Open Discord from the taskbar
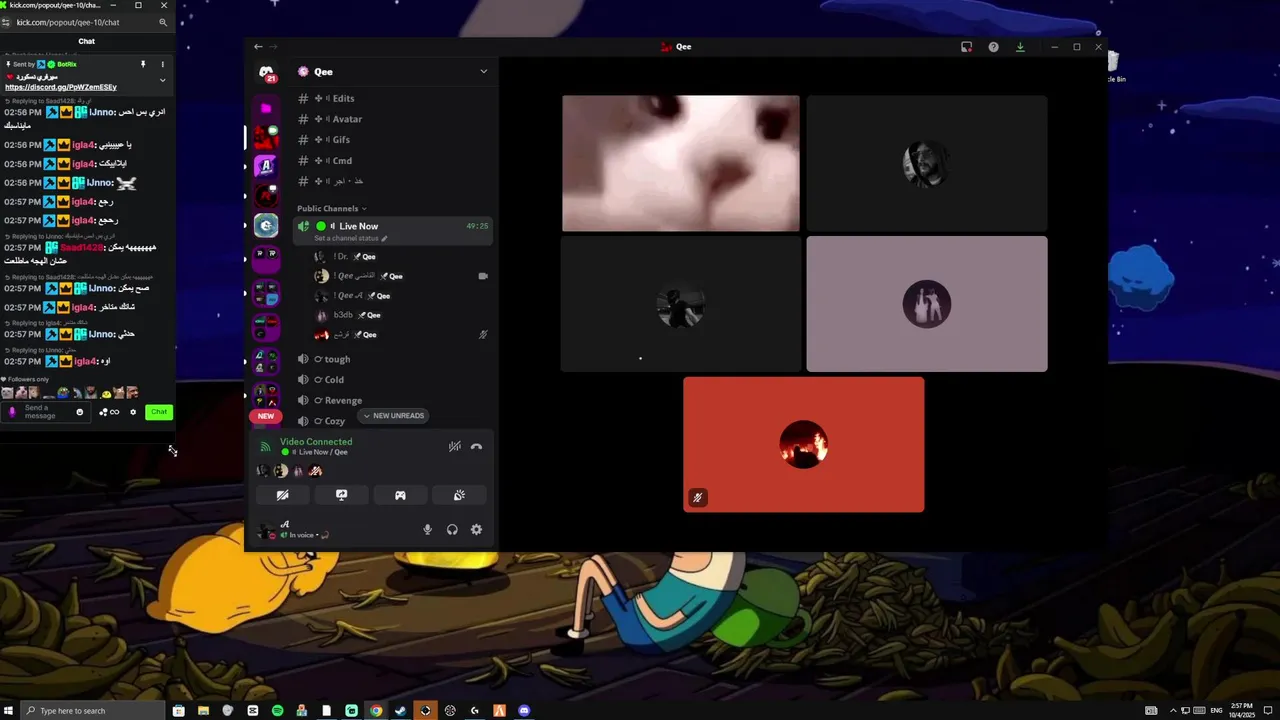Image resolution: width=1280 pixels, height=720 pixels. click(x=524, y=711)
